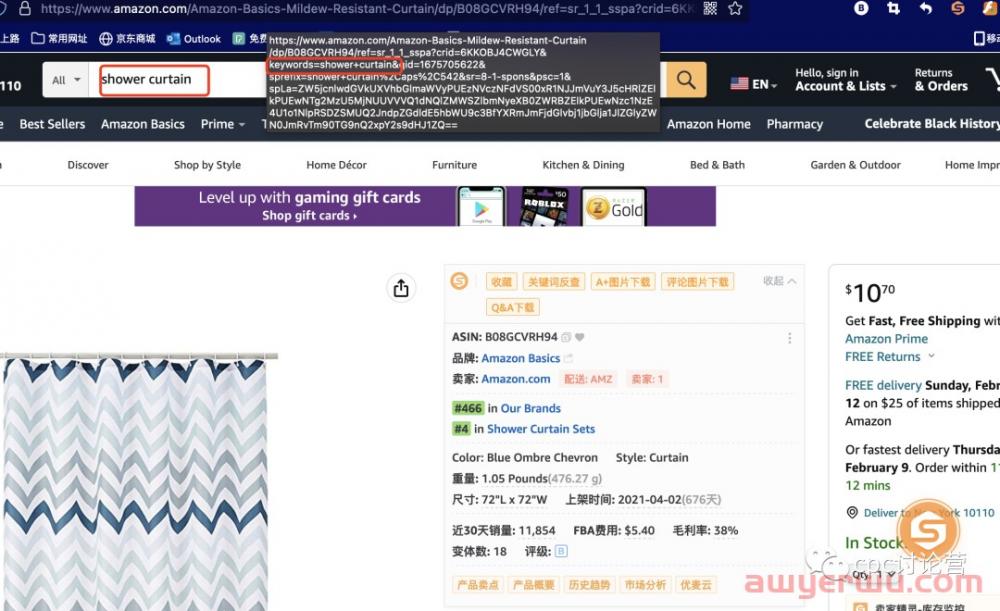1000x611 pixels.
Task: Click the 关键词反查 button
Action: point(554,281)
